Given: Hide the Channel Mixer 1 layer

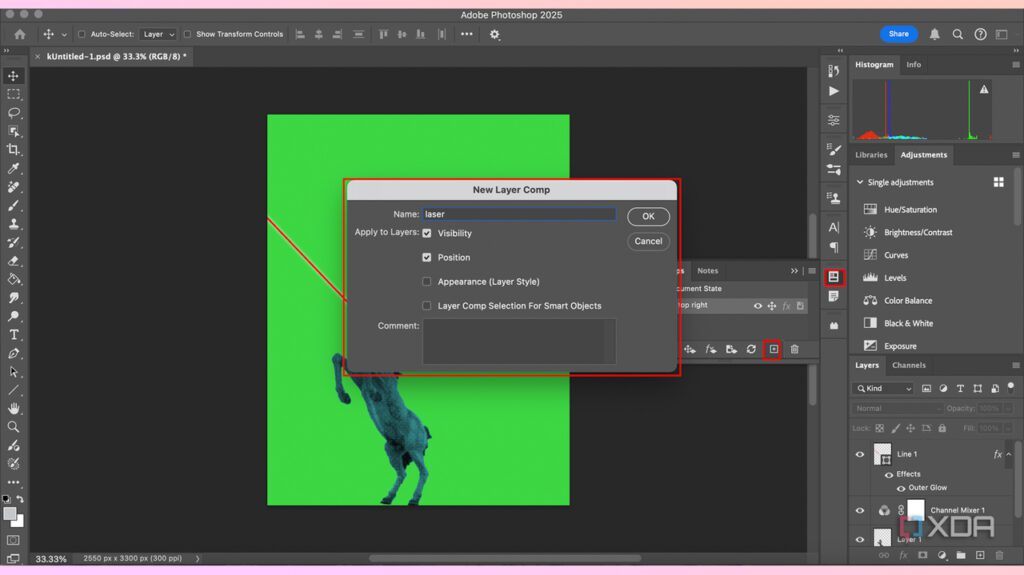Looking at the screenshot, I should 860,510.
